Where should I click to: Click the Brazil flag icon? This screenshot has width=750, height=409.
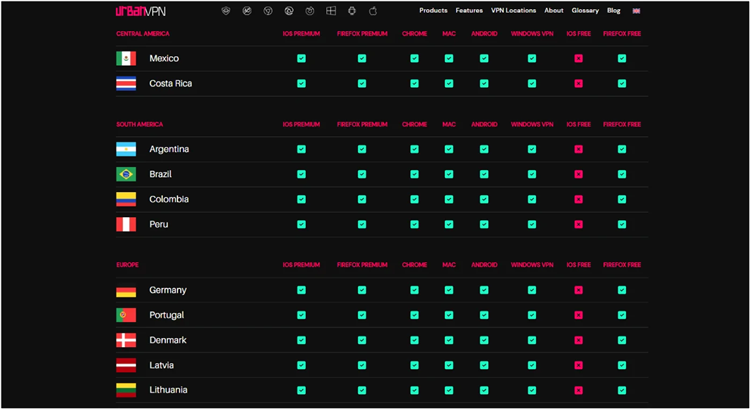126,174
